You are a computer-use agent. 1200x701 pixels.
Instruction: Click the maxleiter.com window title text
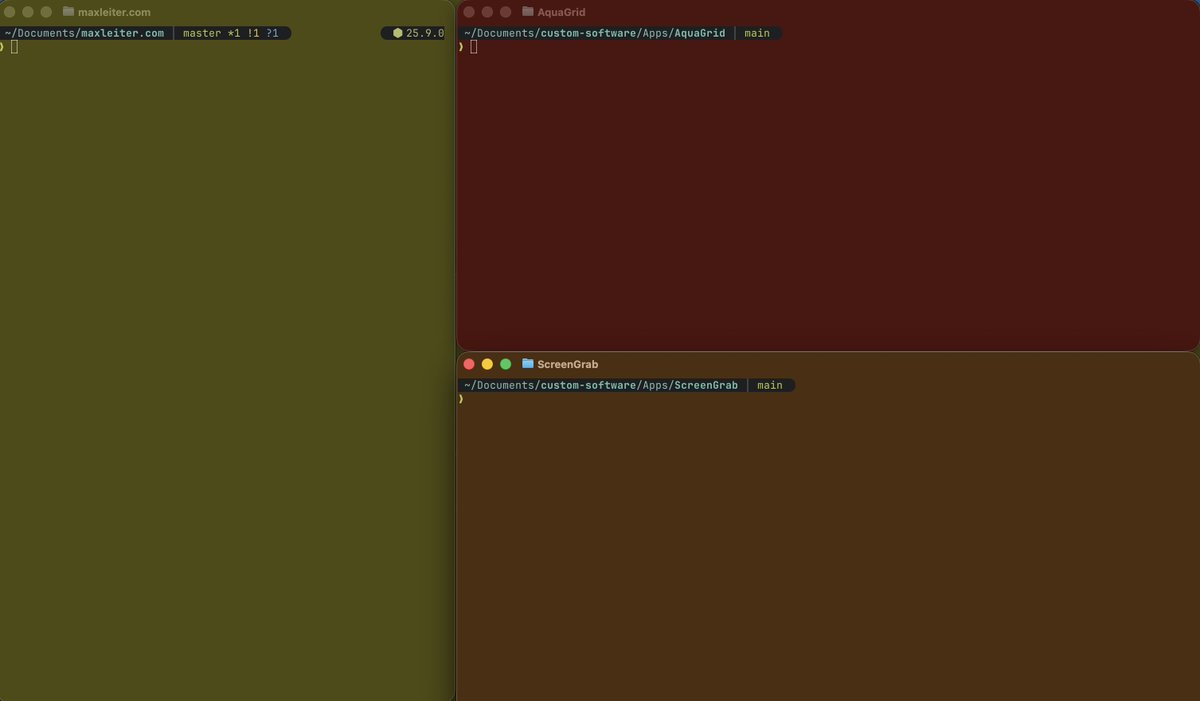[114, 12]
